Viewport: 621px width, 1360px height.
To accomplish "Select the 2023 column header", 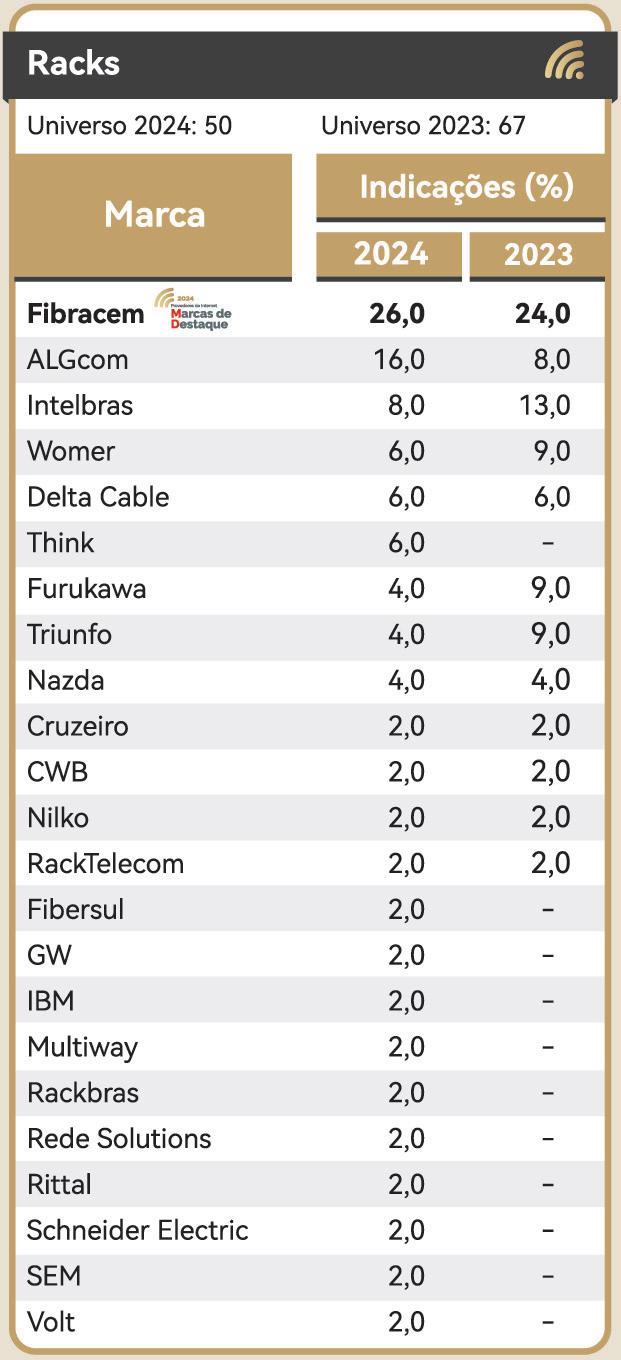I will [x=538, y=255].
